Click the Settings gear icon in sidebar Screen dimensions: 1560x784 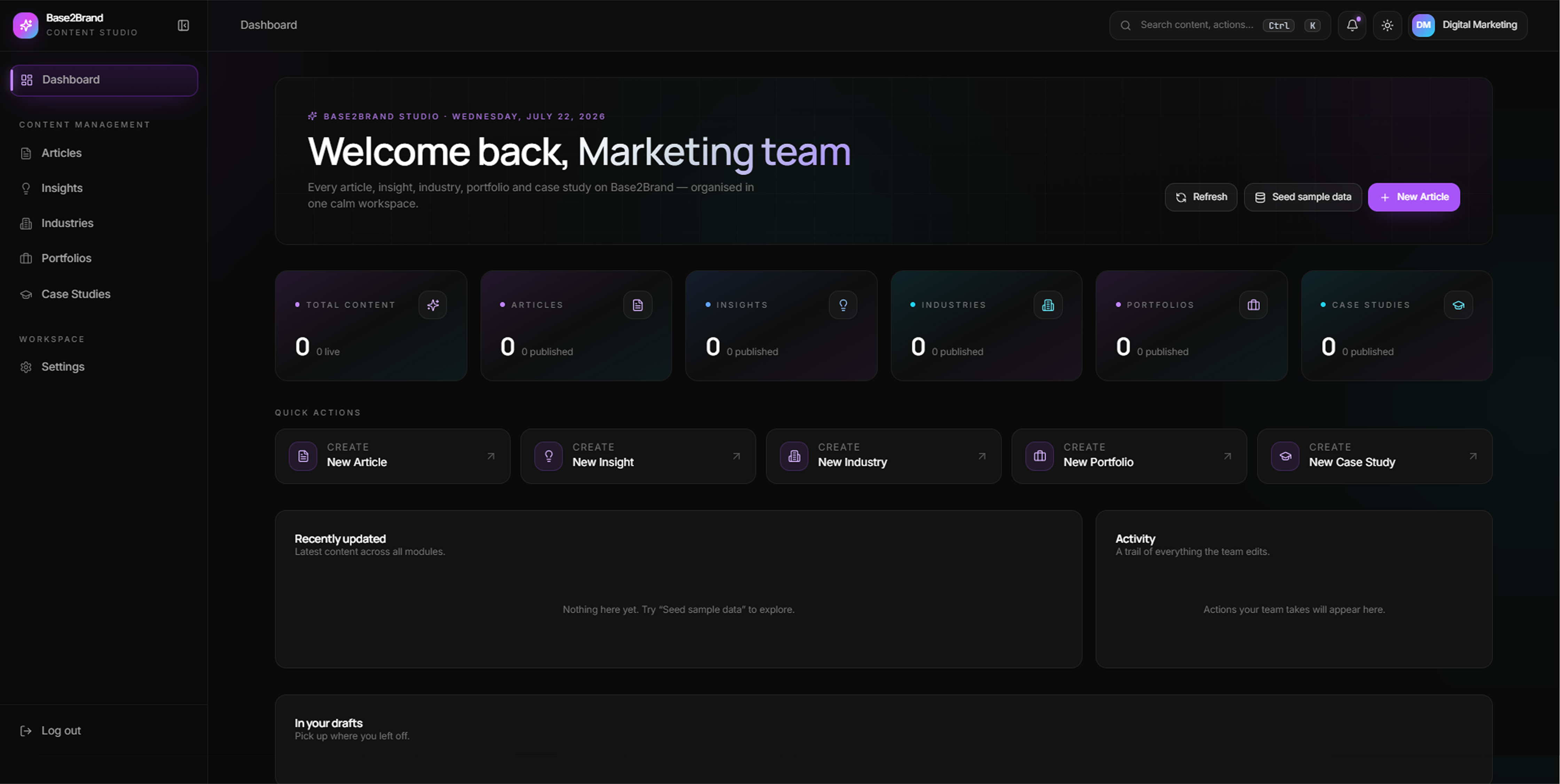pos(26,367)
